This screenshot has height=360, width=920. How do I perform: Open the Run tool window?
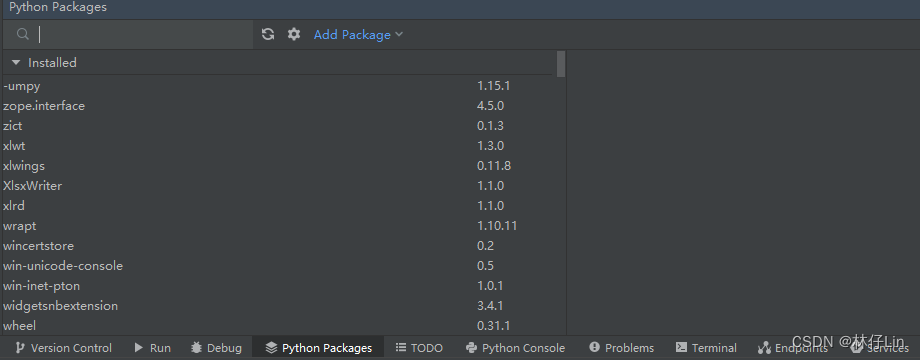point(153,348)
